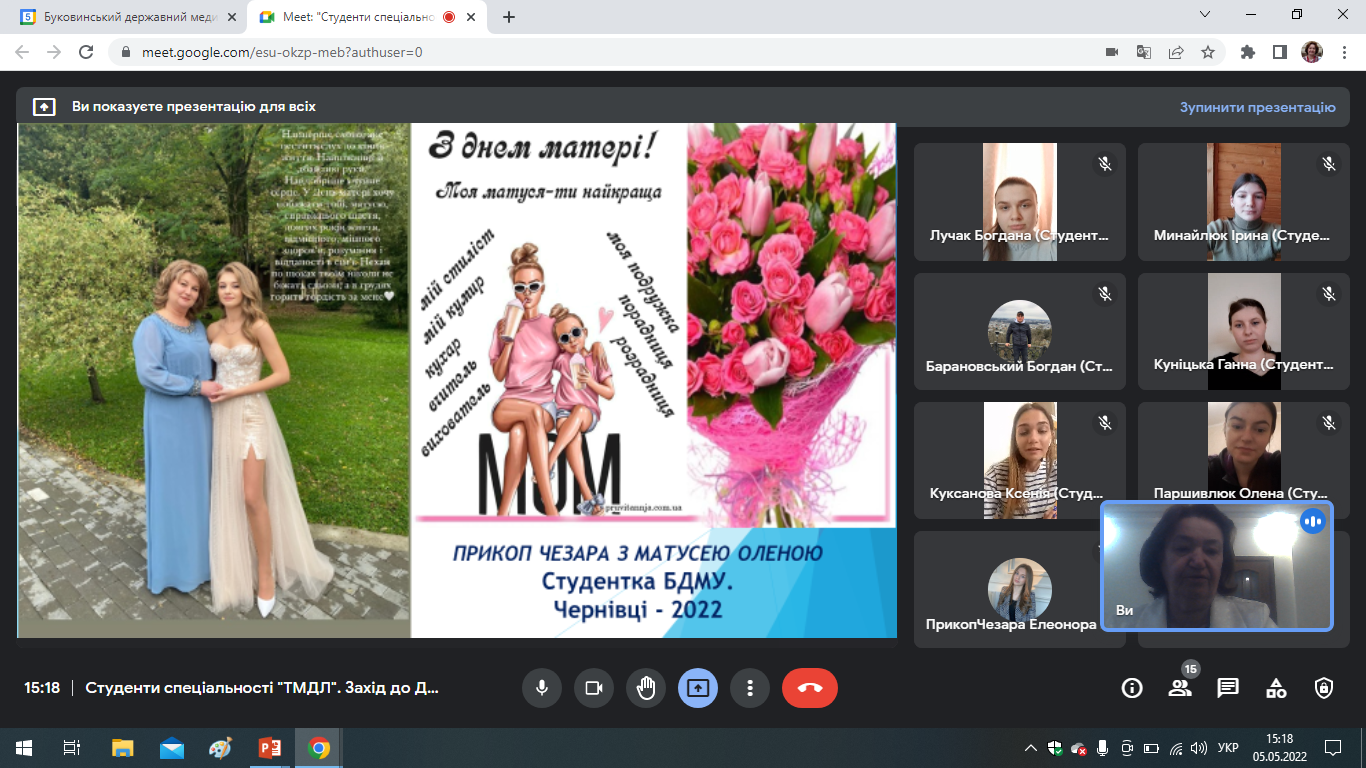Open a new browser tab
The width and height of the screenshot is (1366, 768).
(509, 17)
